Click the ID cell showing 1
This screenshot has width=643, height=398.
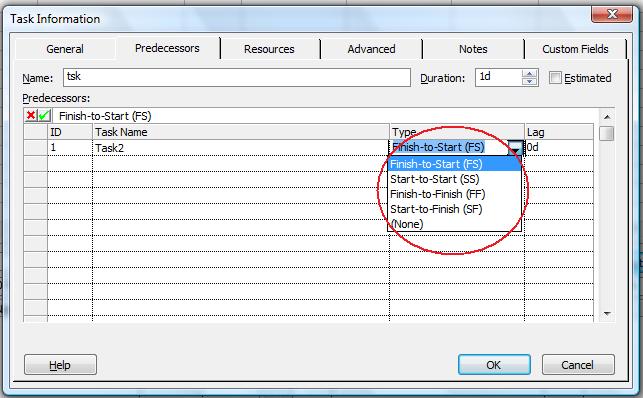(x=70, y=148)
